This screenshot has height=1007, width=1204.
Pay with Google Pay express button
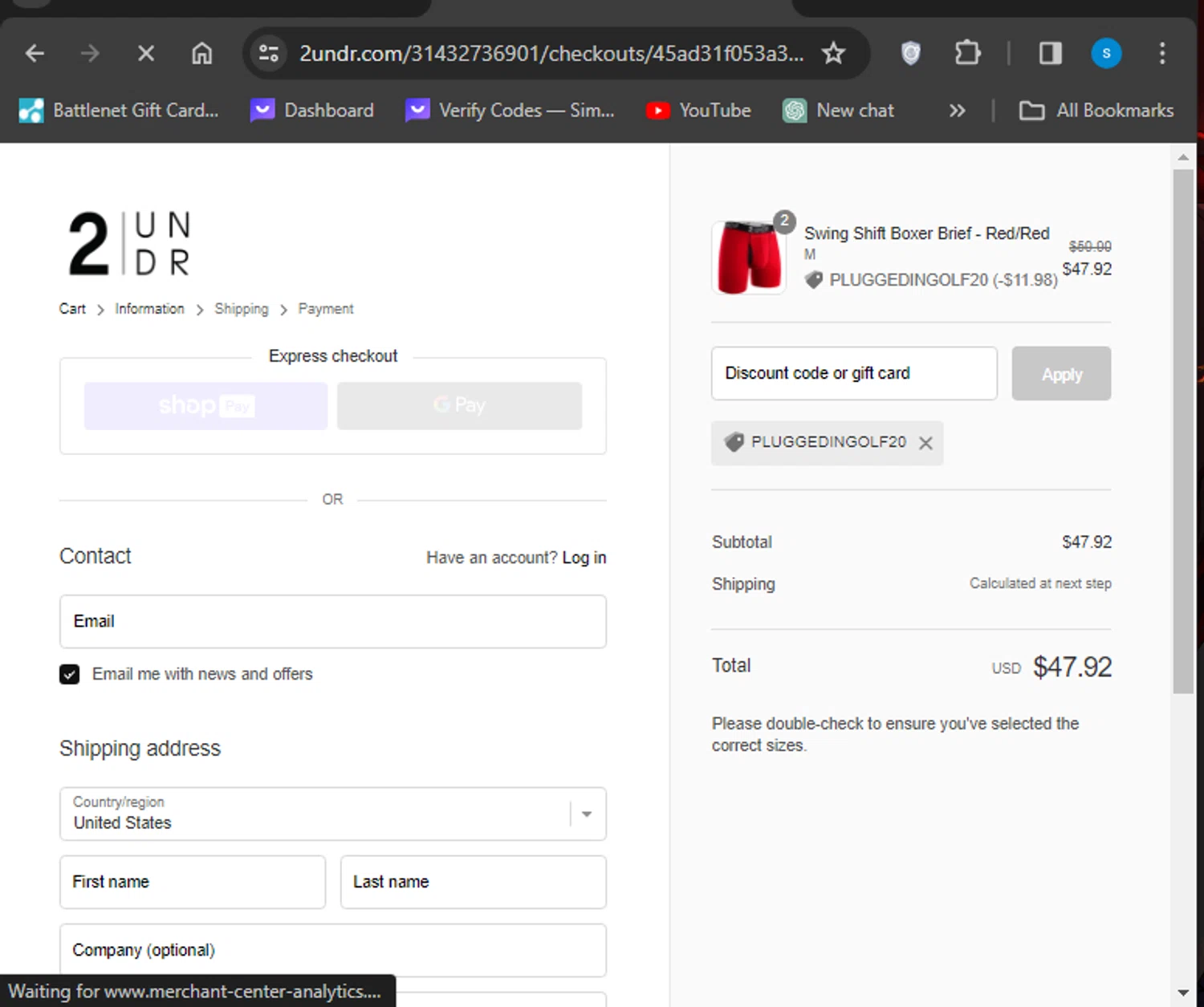[x=459, y=405]
